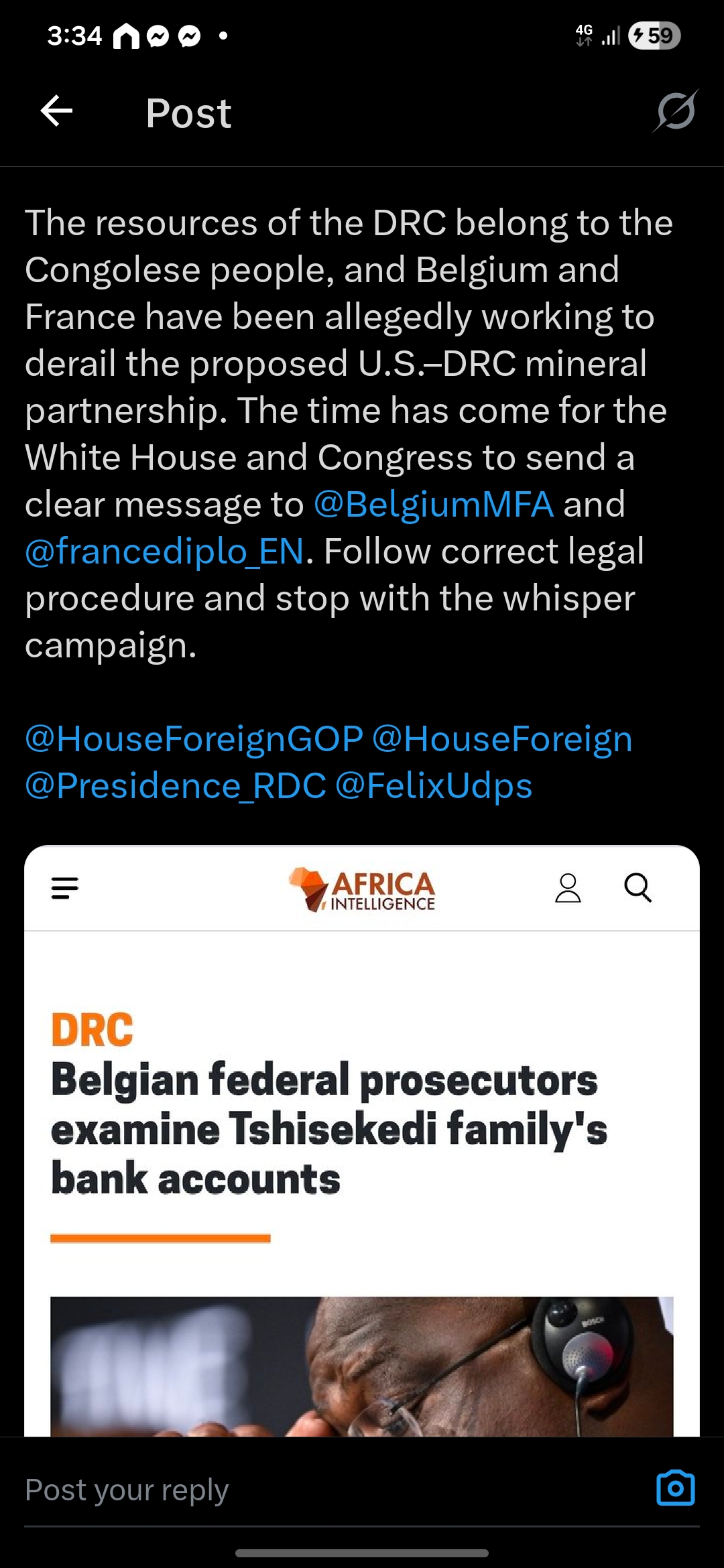Screen dimensions: 724x1568
Task: Tap the bottom gesture navigation bar
Action: point(362,1553)
